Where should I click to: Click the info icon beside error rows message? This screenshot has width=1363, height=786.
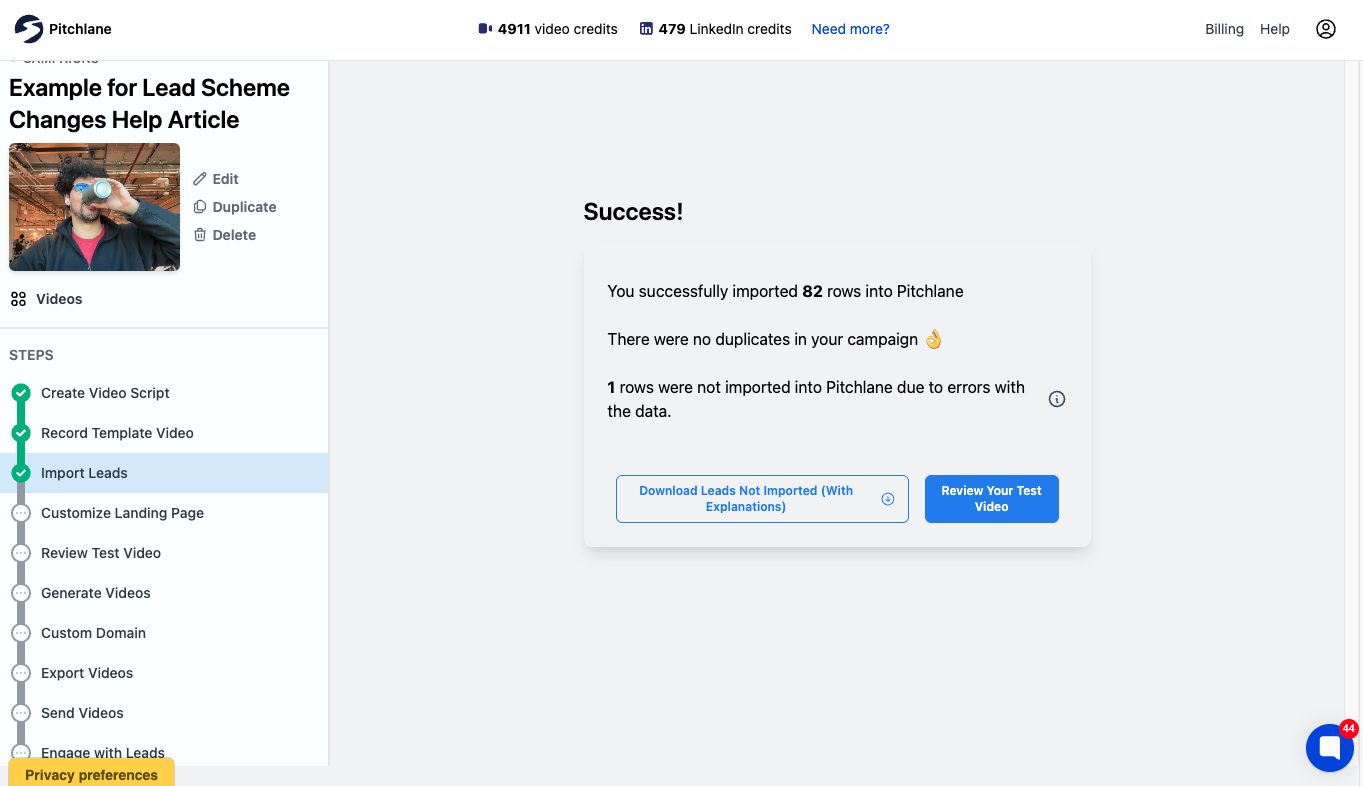click(1057, 399)
